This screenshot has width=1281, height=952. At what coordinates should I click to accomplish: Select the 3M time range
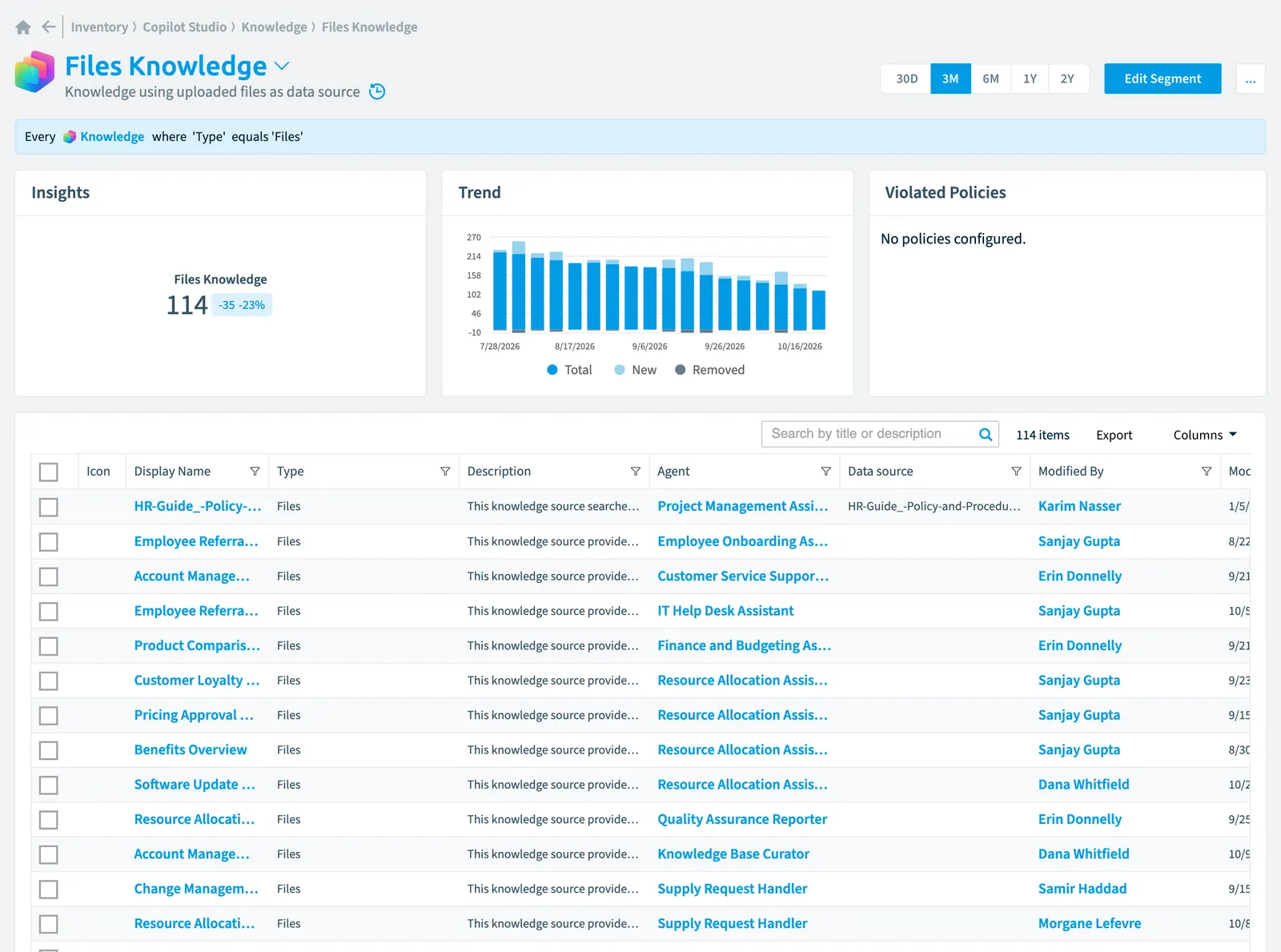pos(950,78)
